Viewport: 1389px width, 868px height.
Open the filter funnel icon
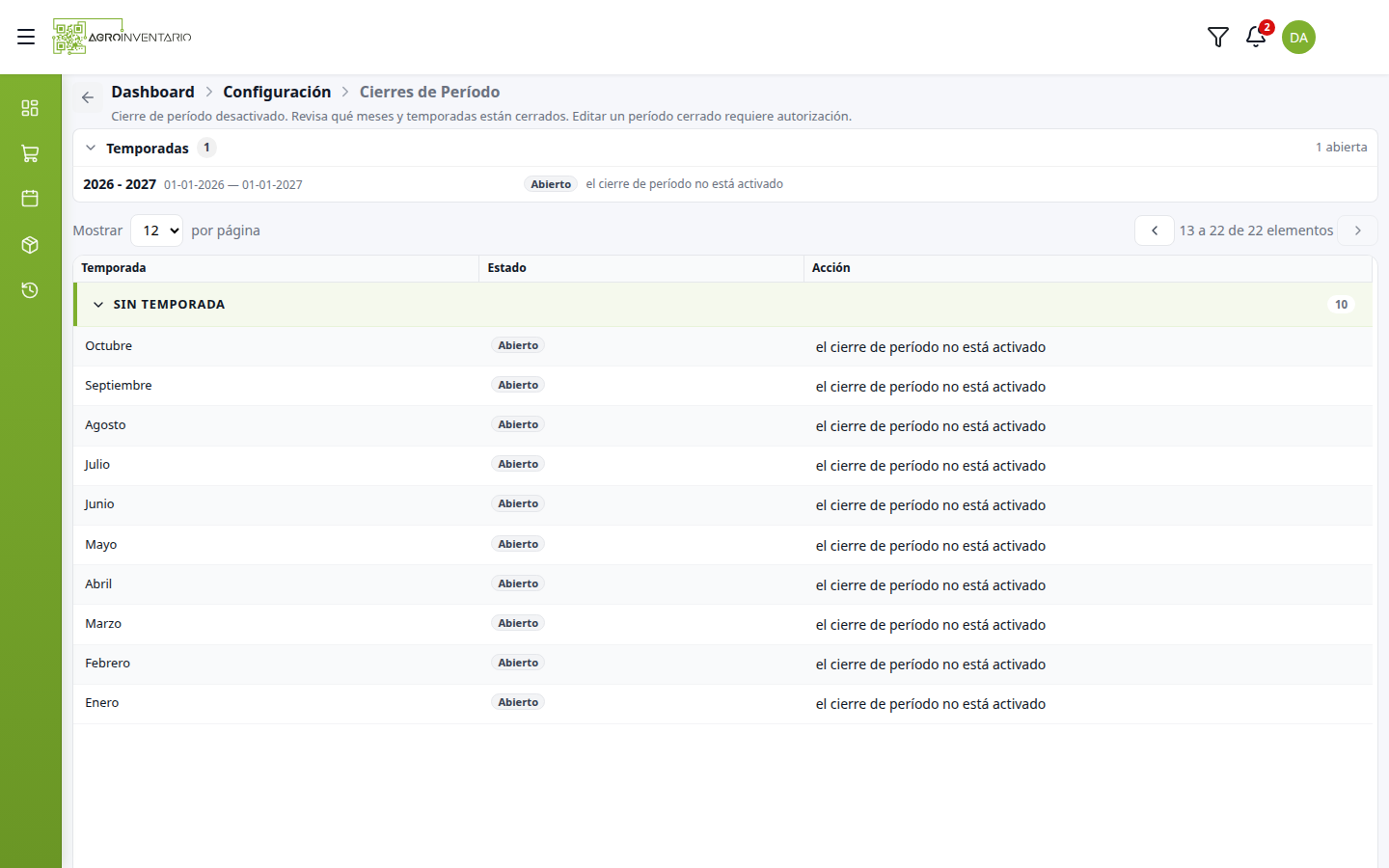point(1218,37)
